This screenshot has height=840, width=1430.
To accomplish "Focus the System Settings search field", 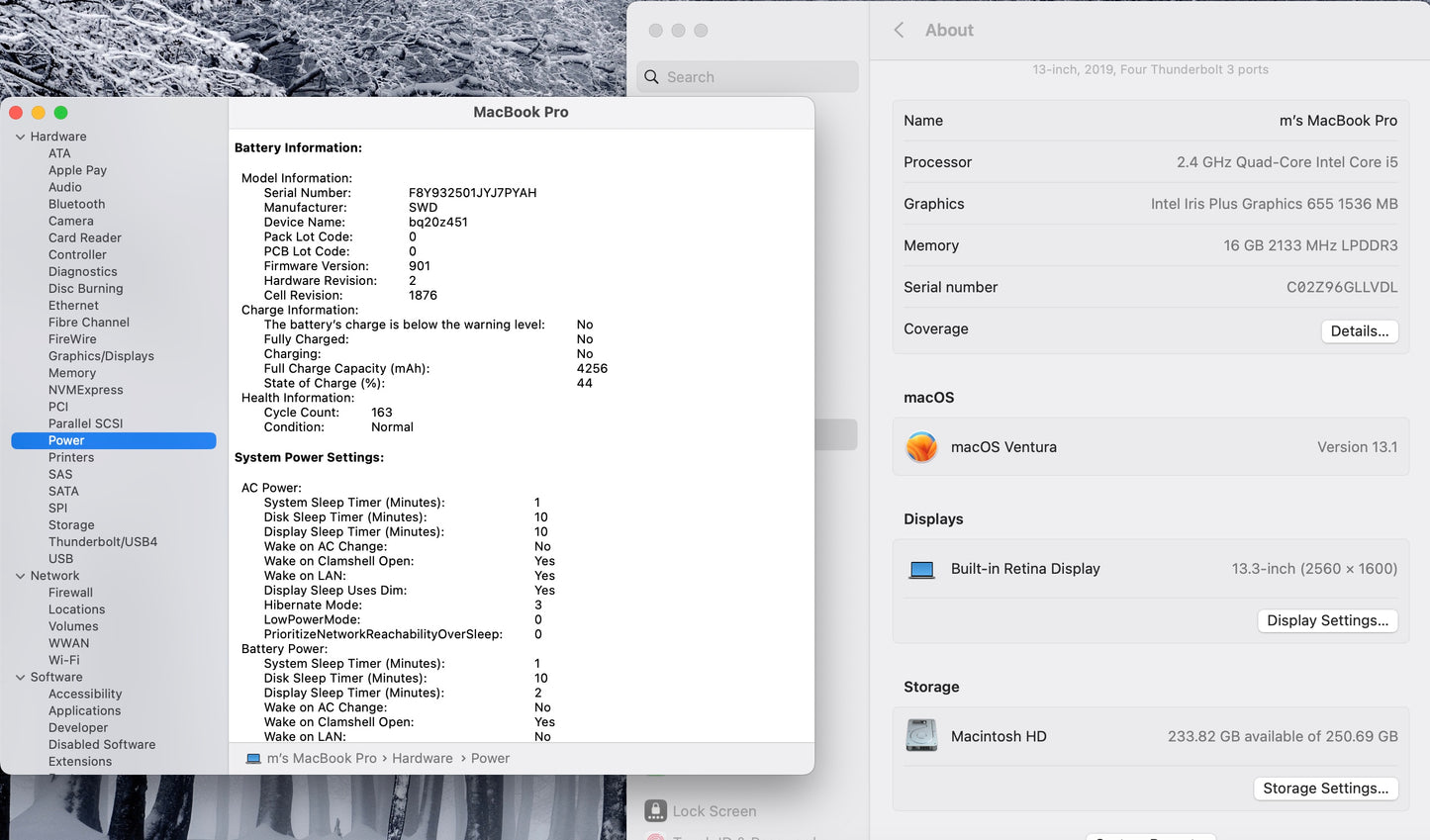I will coord(757,77).
